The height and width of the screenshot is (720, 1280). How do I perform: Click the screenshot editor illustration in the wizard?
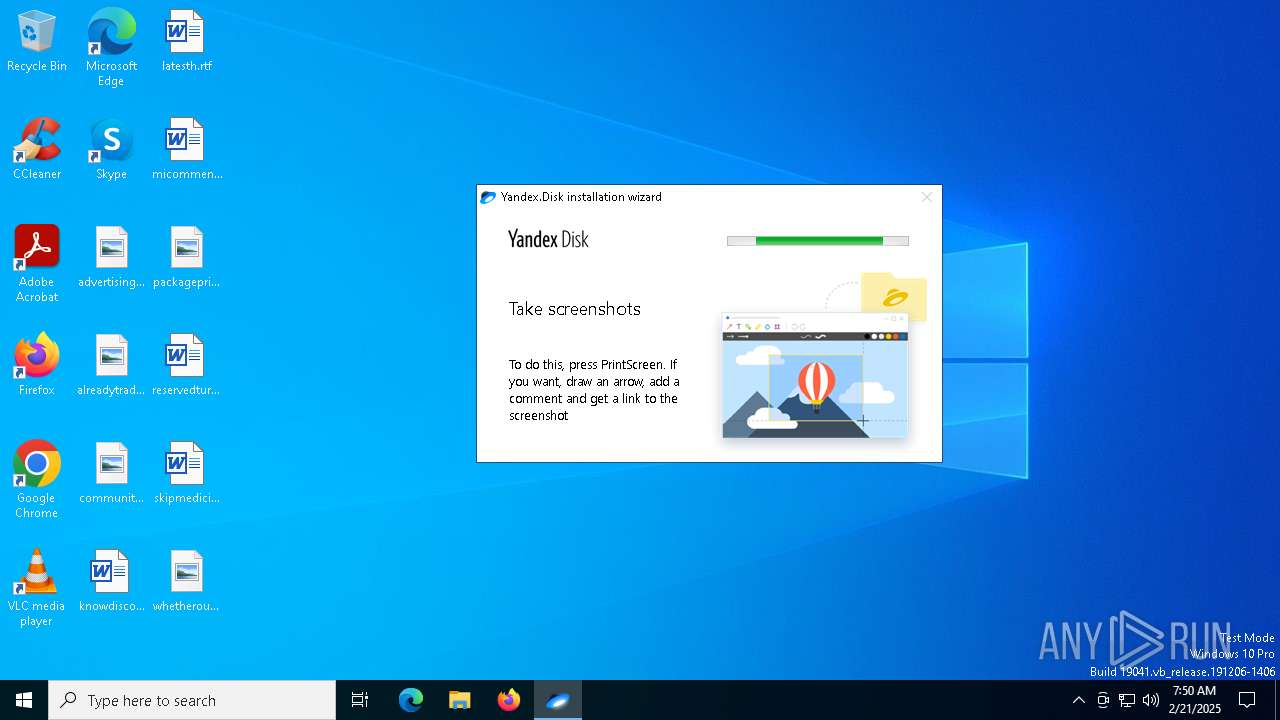click(x=815, y=376)
